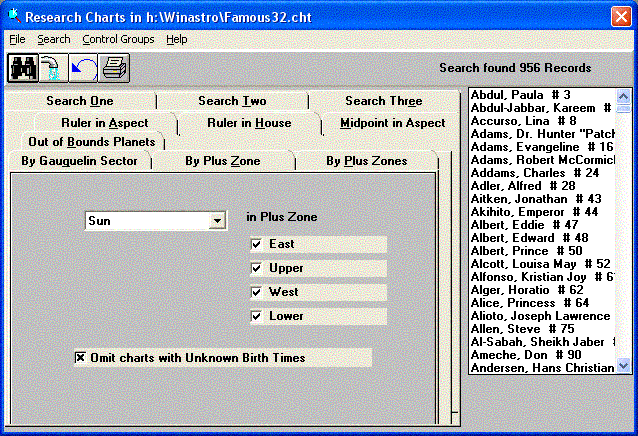Open the By Gauquelin Sector tab
Viewport: 638px width, 436px height.
tap(88, 161)
